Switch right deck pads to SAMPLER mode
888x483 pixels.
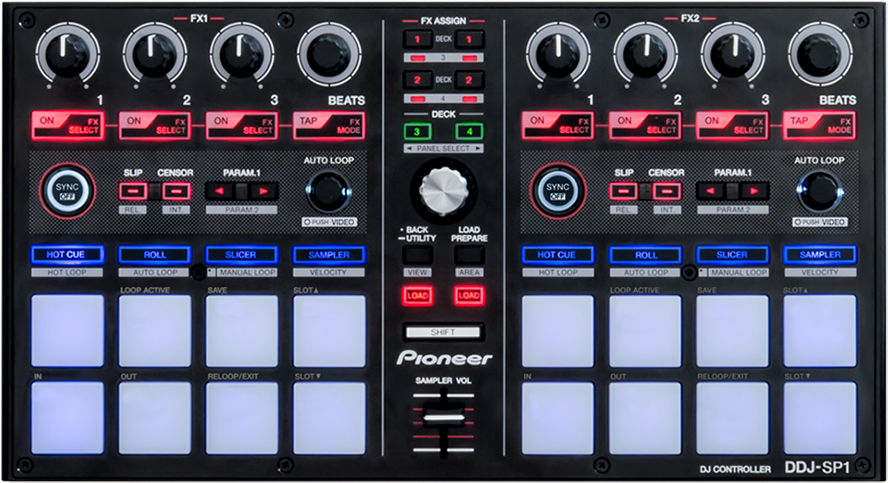[820, 255]
